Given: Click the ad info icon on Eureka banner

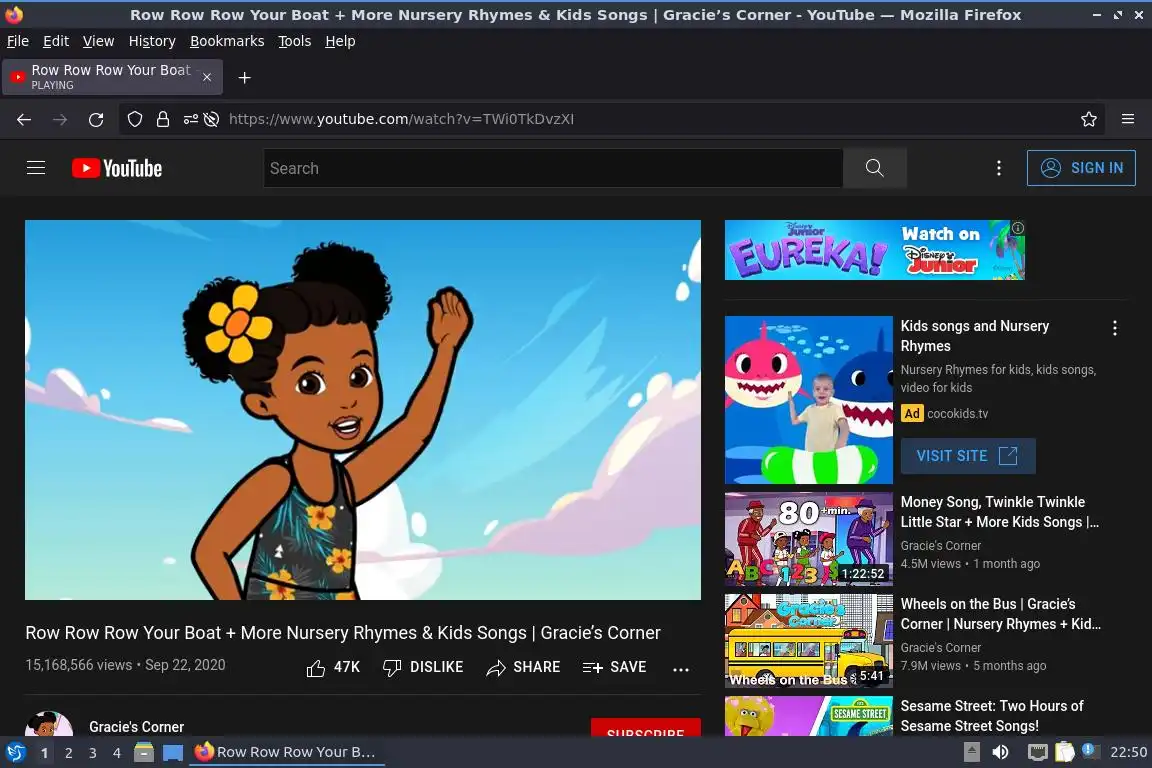Looking at the screenshot, I should coord(1018,228).
